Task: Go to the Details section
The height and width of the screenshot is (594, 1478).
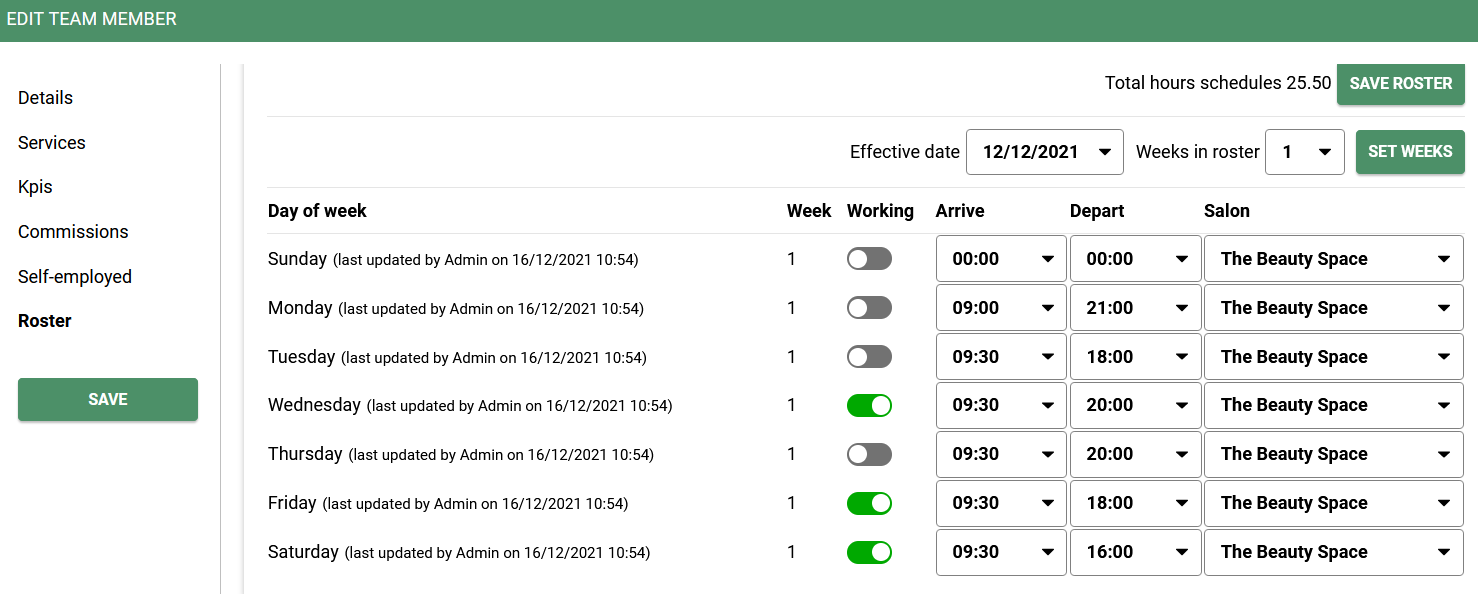Action: pos(45,98)
